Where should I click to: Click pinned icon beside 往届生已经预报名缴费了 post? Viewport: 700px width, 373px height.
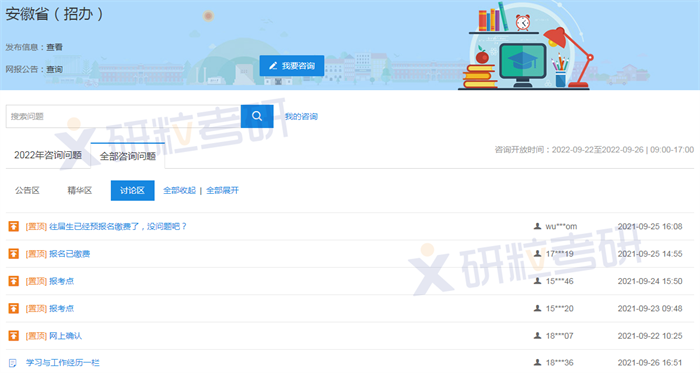pos(14,226)
